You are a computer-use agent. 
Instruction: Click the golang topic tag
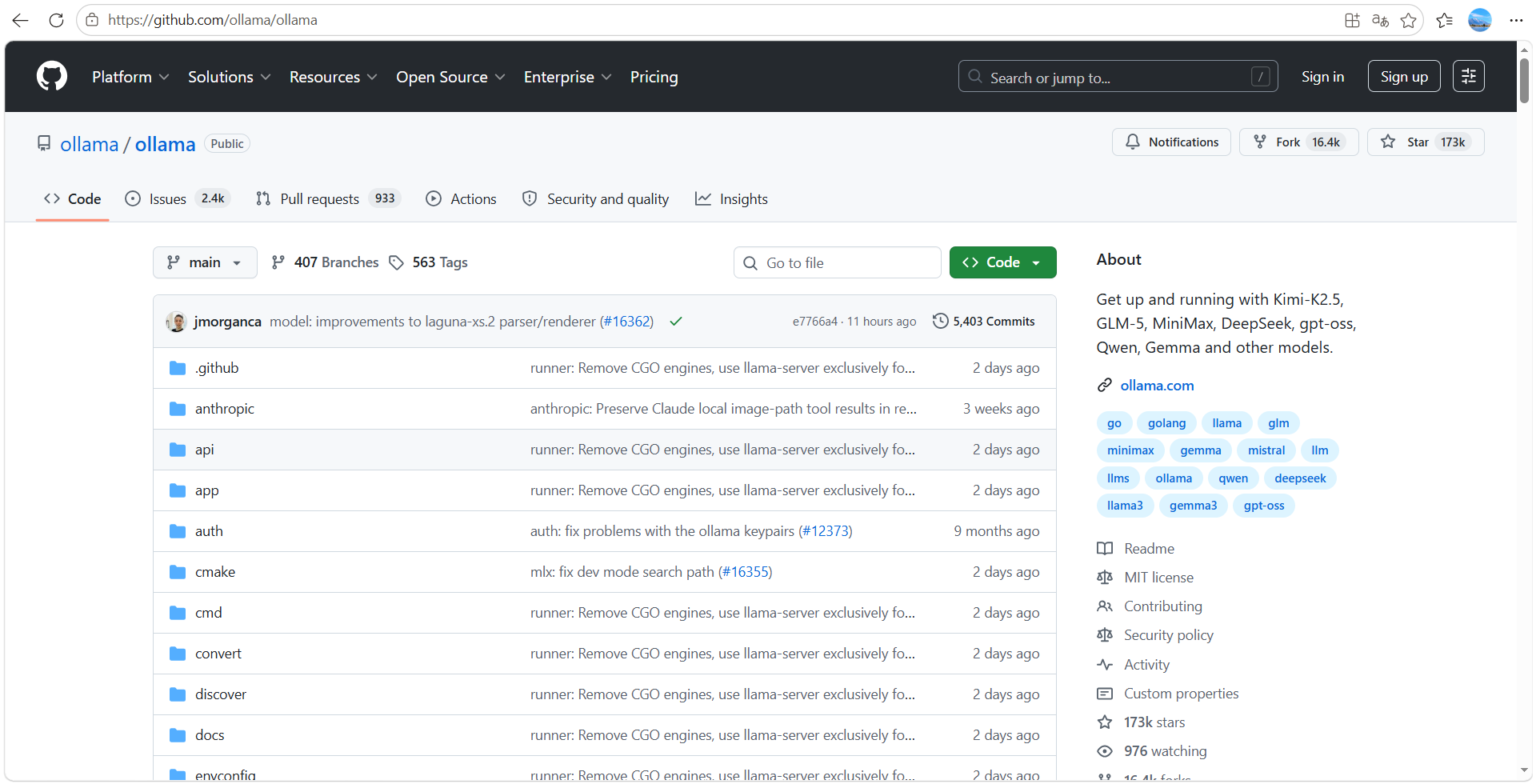[1166, 423]
